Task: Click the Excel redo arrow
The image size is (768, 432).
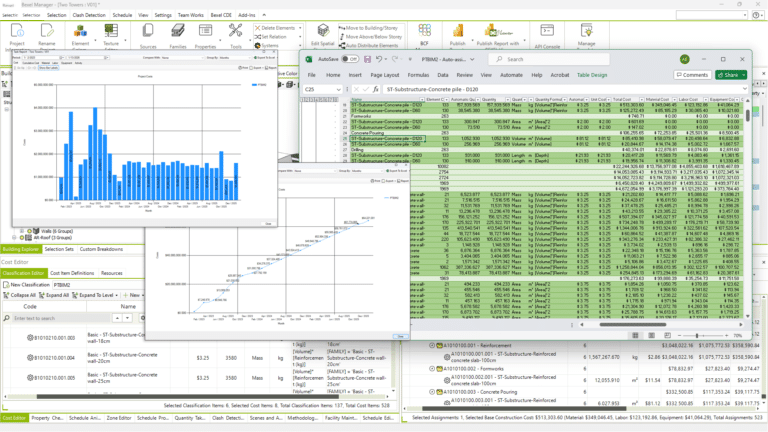Action: point(394,59)
